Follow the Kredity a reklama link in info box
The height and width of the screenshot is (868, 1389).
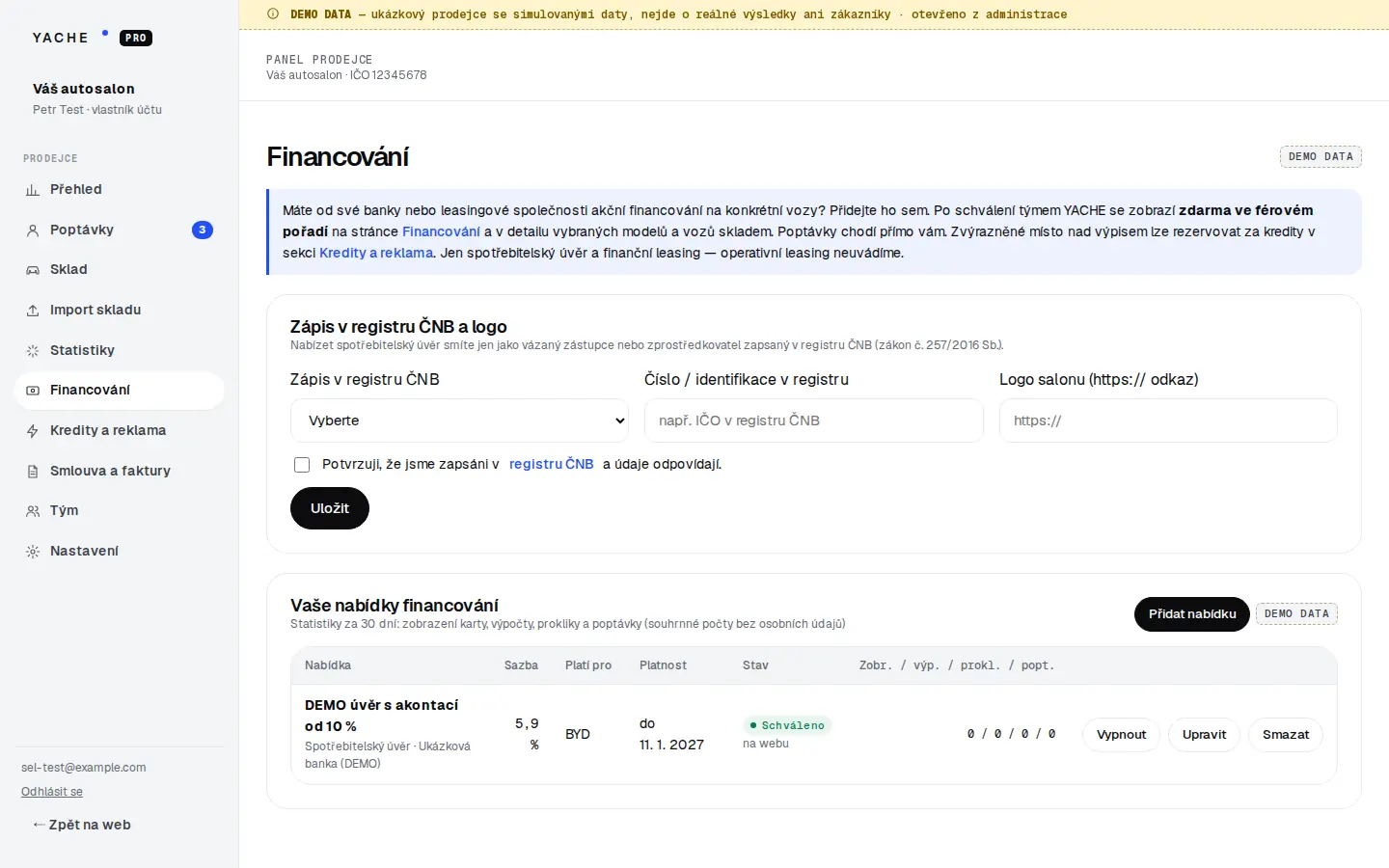click(376, 253)
